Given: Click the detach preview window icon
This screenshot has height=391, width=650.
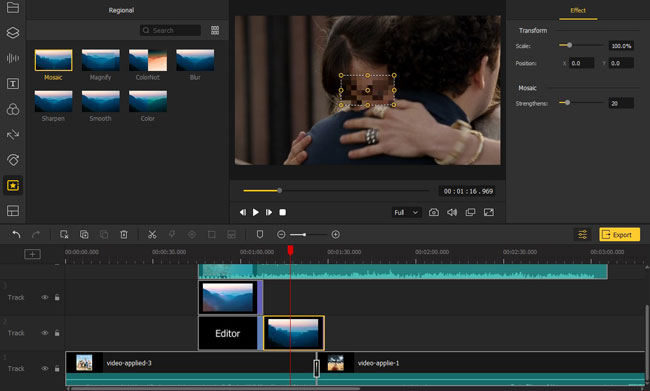Looking at the screenshot, I should point(470,212).
